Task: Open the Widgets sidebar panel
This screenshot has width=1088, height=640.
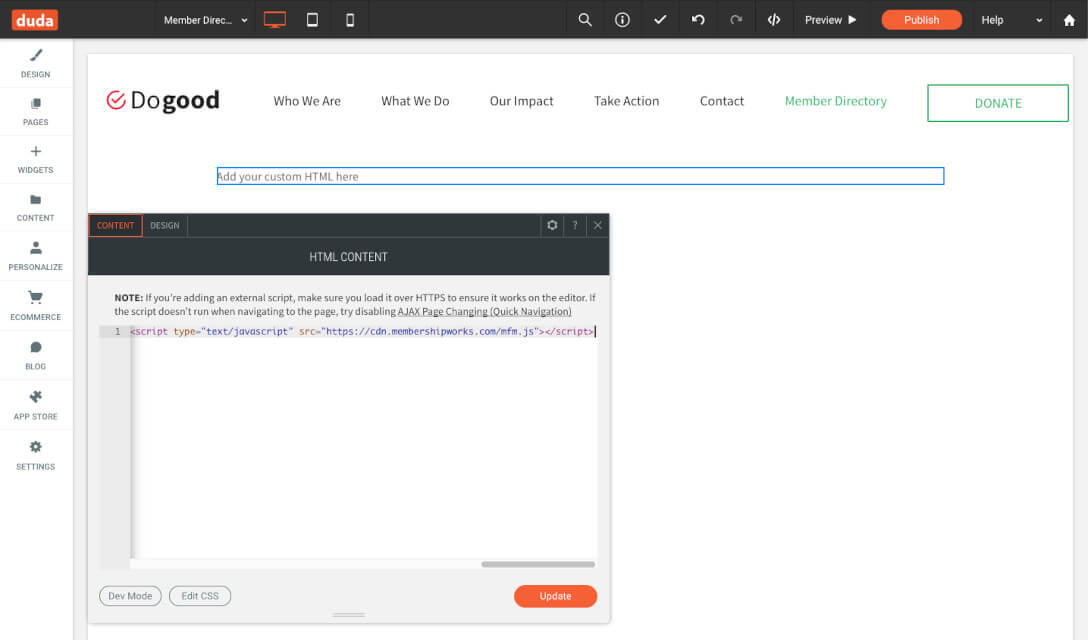Action: coord(35,159)
